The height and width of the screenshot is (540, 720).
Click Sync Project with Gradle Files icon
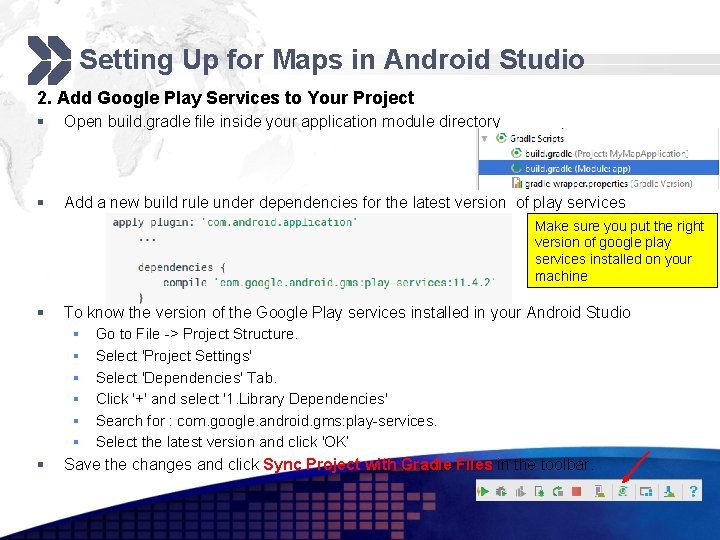tap(623, 491)
